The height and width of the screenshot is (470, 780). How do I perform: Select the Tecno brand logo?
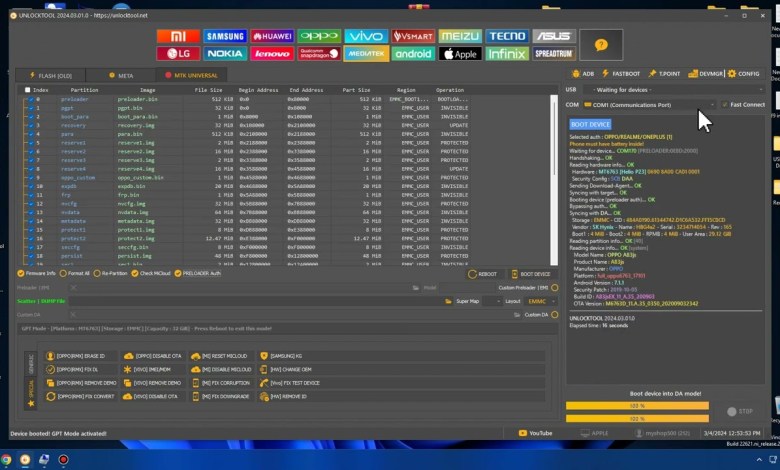[x=506, y=36]
